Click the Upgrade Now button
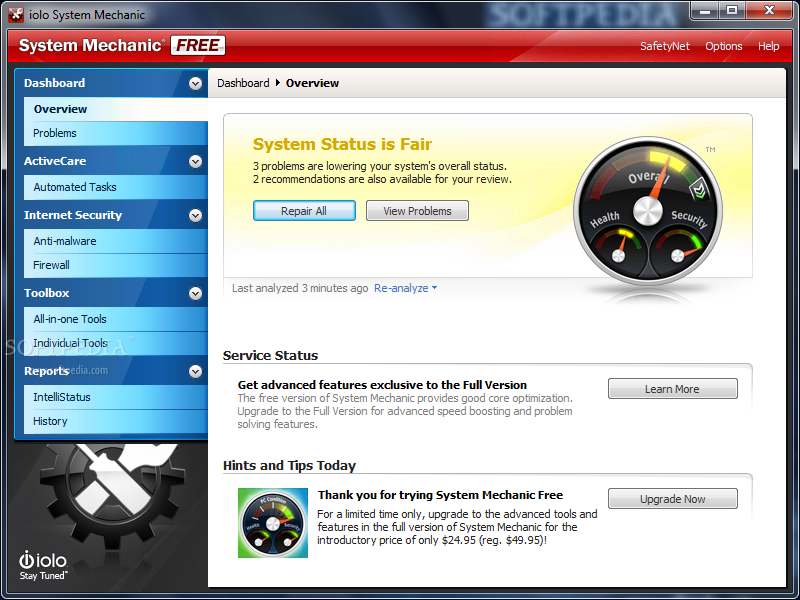The height and width of the screenshot is (600, 800). click(x=672, y=499)
